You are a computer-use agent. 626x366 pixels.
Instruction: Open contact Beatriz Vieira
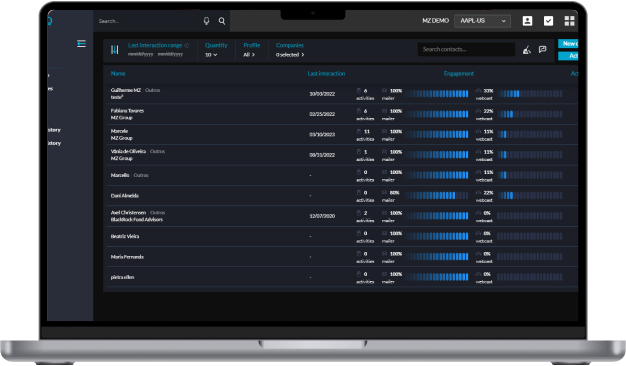click(x=125, y=236)
